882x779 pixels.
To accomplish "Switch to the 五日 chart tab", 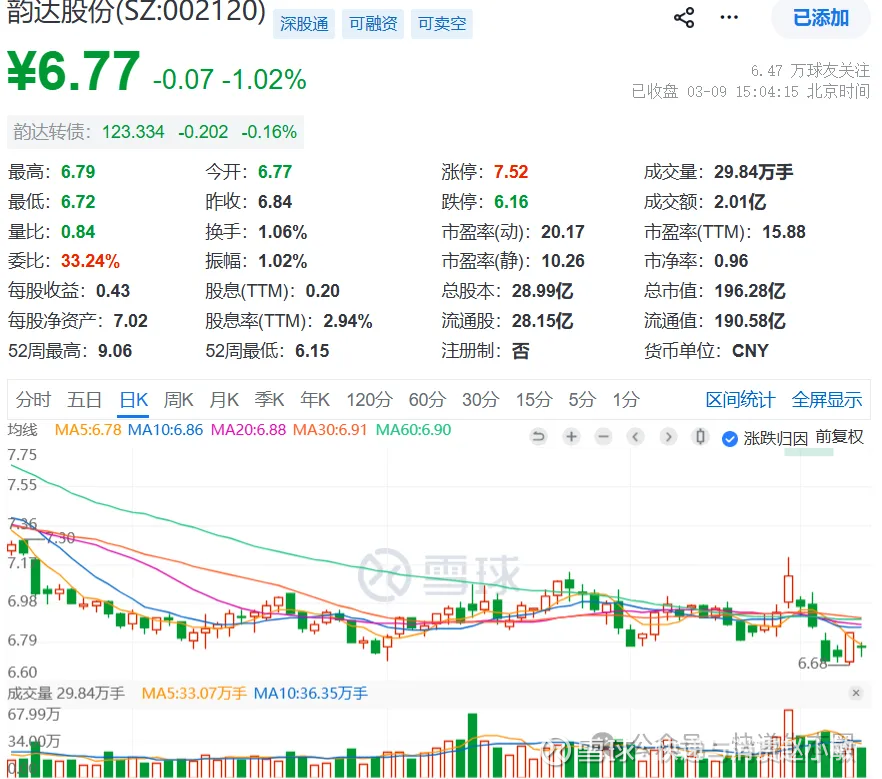I will [84, 400].
